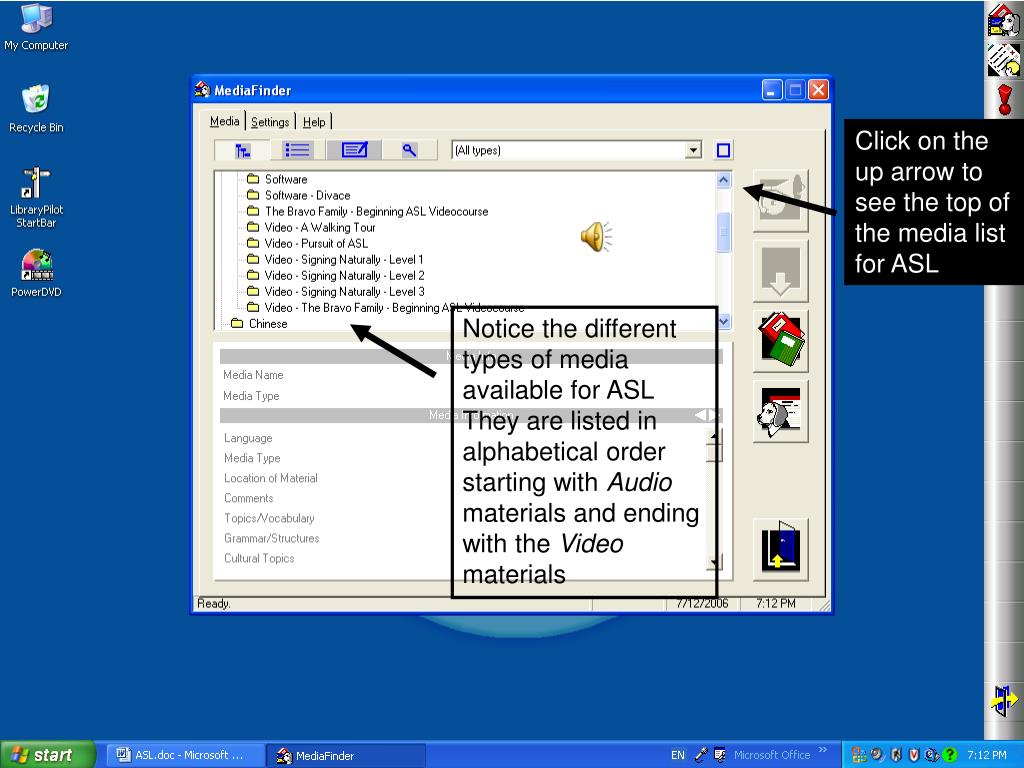Click the red exclamation mark side bar icon
The height and width of the screenshot is (768, 1024).
tap(1004, 100)
